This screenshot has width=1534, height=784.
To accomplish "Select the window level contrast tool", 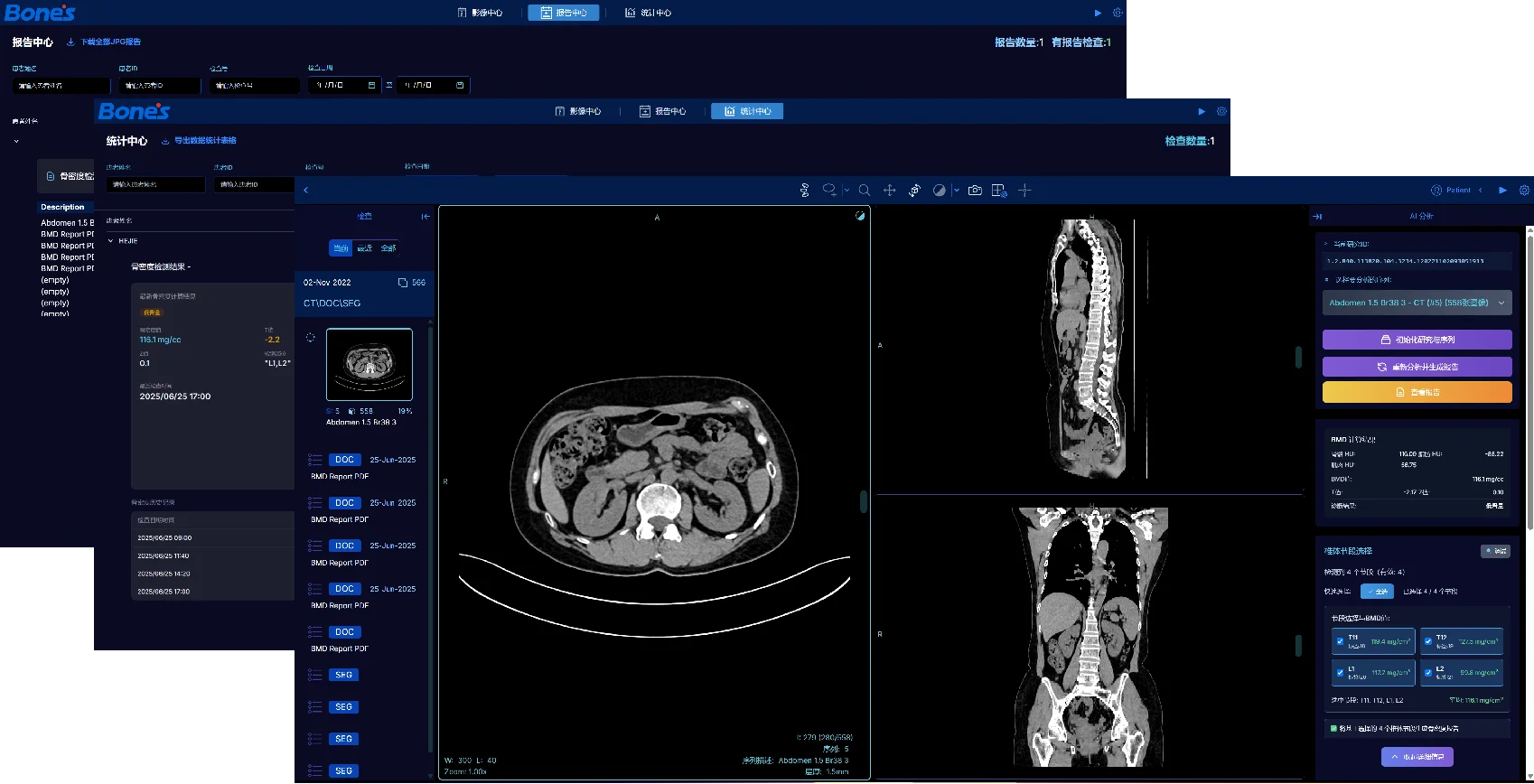I will pos(940,191).
